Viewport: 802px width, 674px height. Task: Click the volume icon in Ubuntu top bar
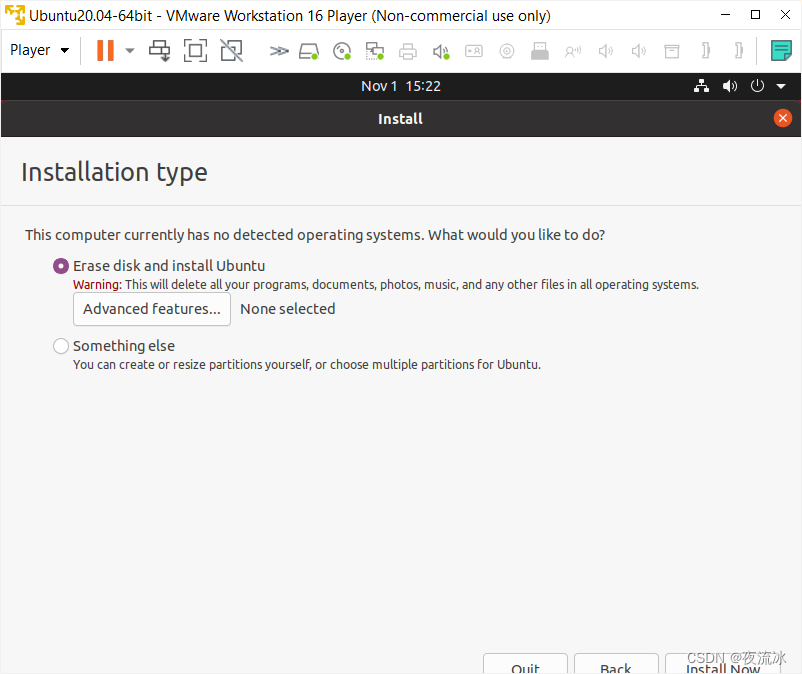pyautogui.click(x=730, y=86)
